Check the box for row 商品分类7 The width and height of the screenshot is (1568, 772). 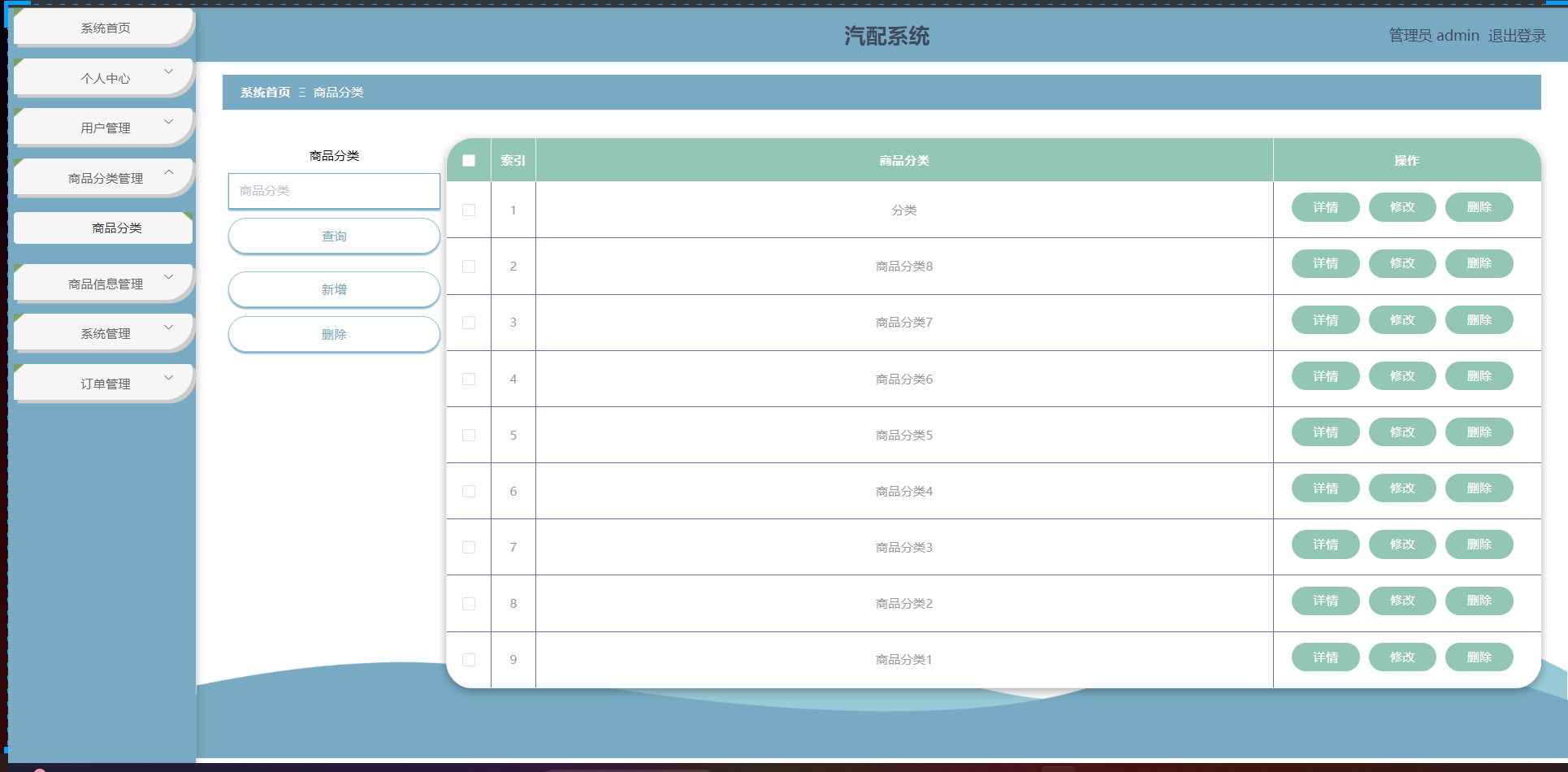469,323
